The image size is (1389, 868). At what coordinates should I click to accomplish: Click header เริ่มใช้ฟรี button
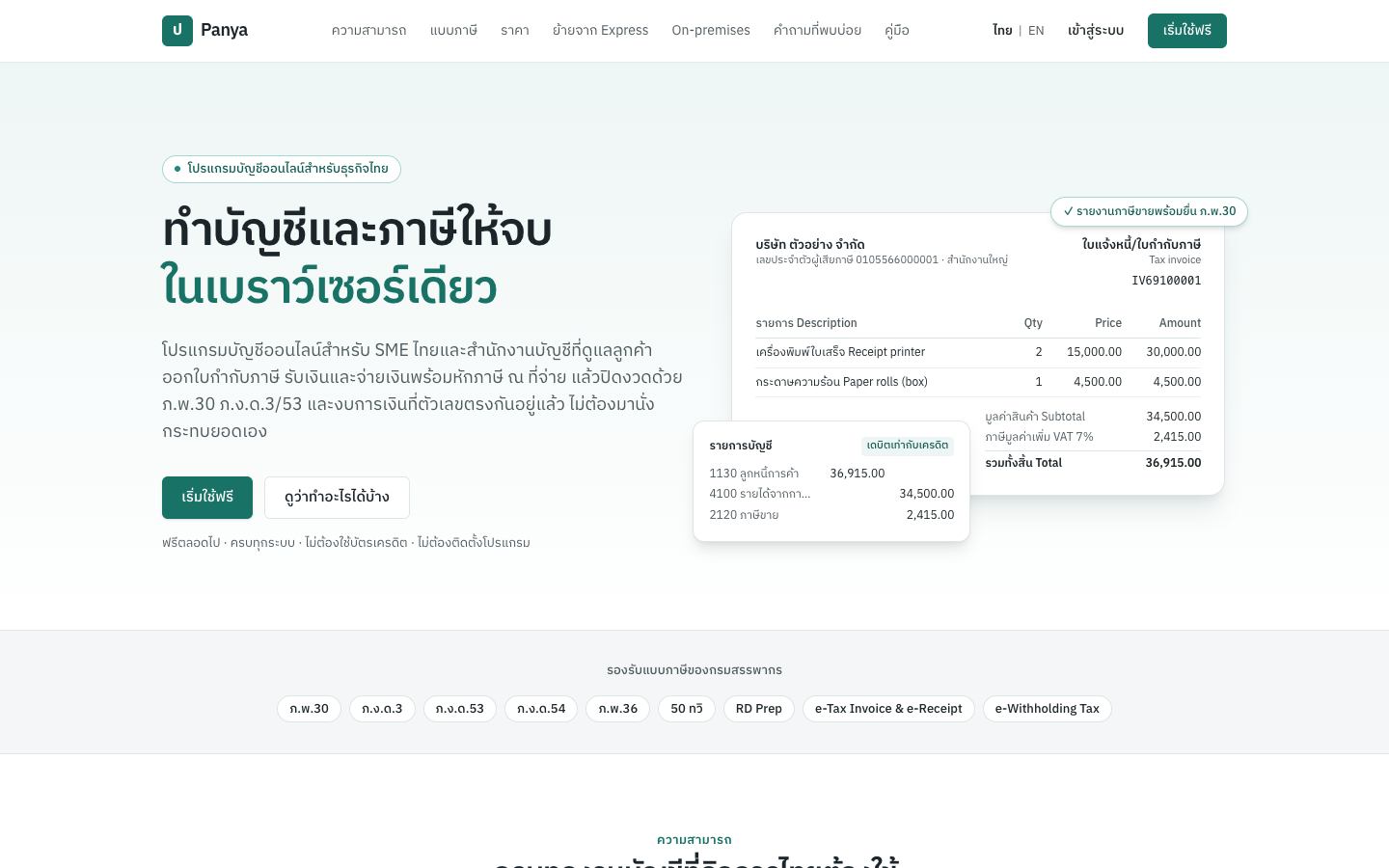coord(1187,31)
